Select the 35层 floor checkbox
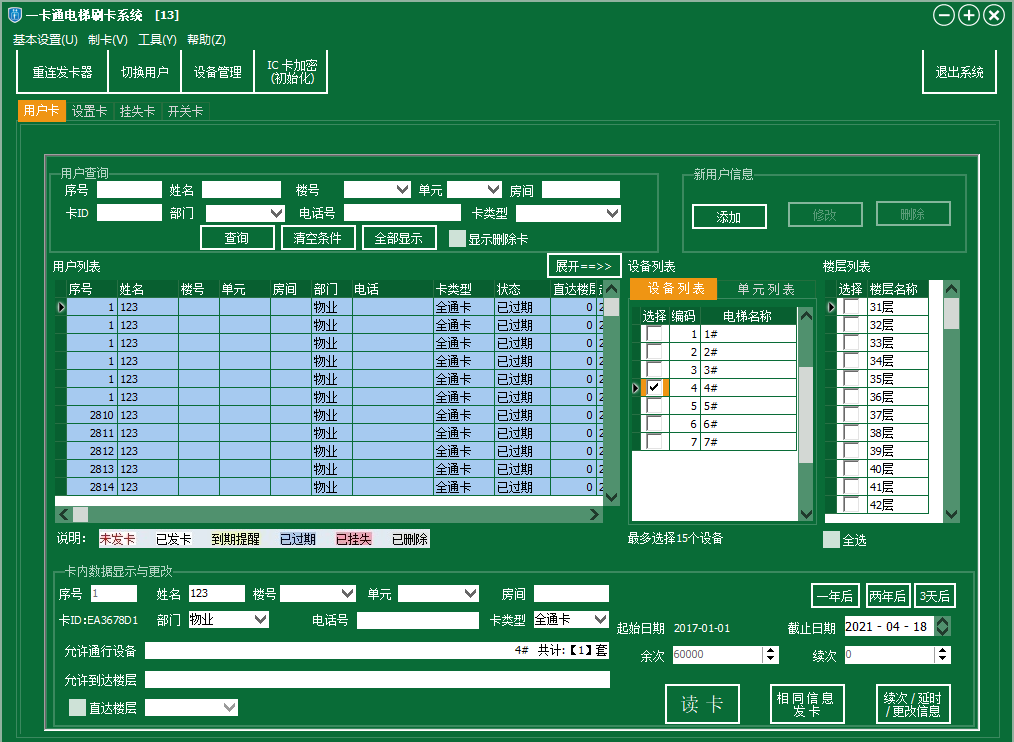This screenshot has height=742, width=1014. [852, 378]
